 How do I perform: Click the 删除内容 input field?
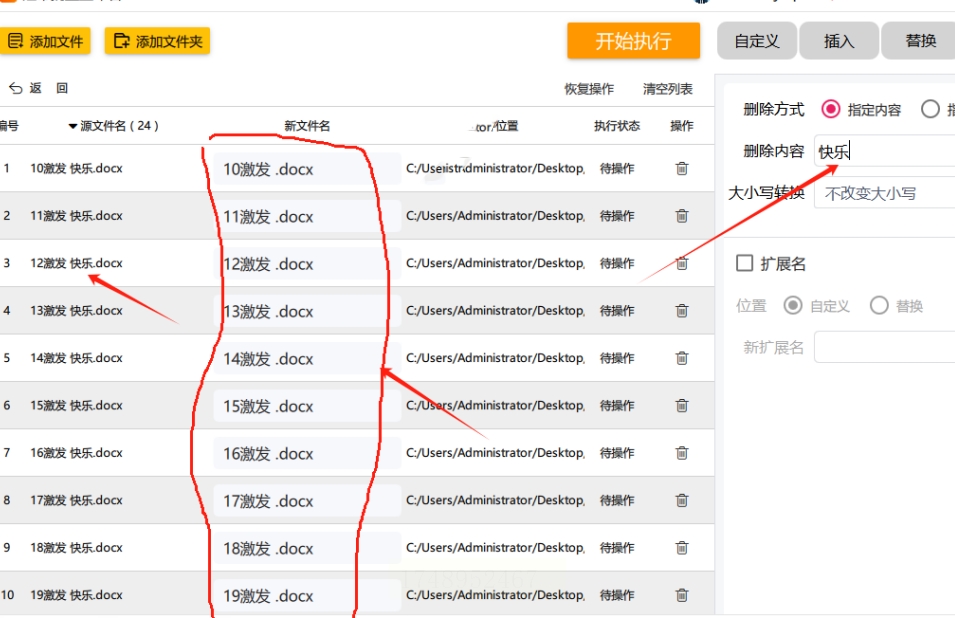click(x=884, y=151)
